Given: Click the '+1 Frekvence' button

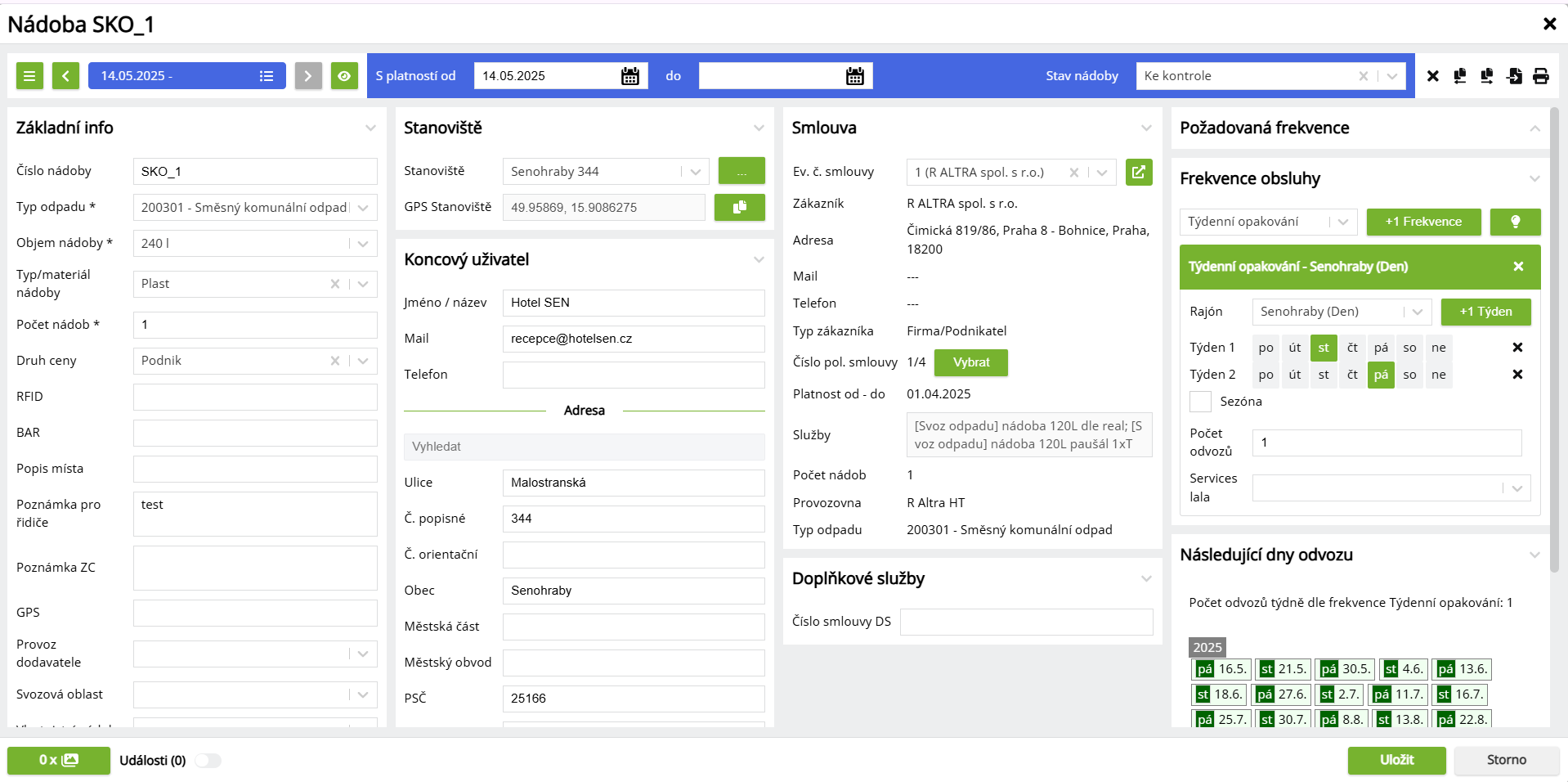Looking at the screenshot, I should 1423,222.
